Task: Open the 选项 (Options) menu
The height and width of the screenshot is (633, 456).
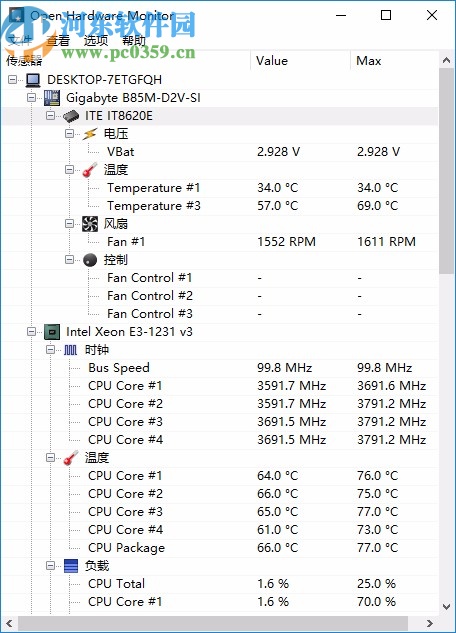Action: click(96, 40)
